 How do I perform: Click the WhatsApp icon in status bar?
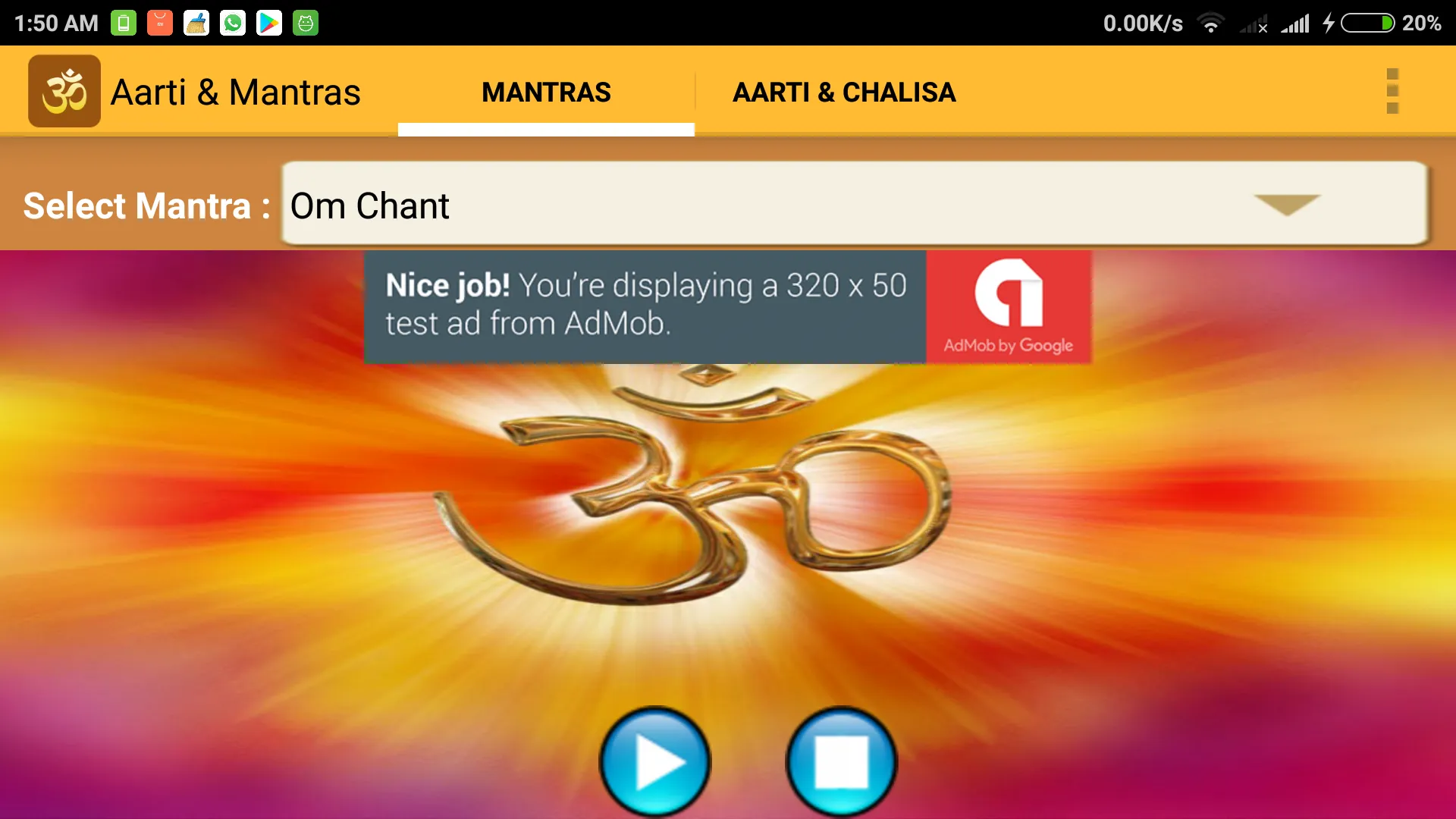pyautogui.click(x=232, y=22)
